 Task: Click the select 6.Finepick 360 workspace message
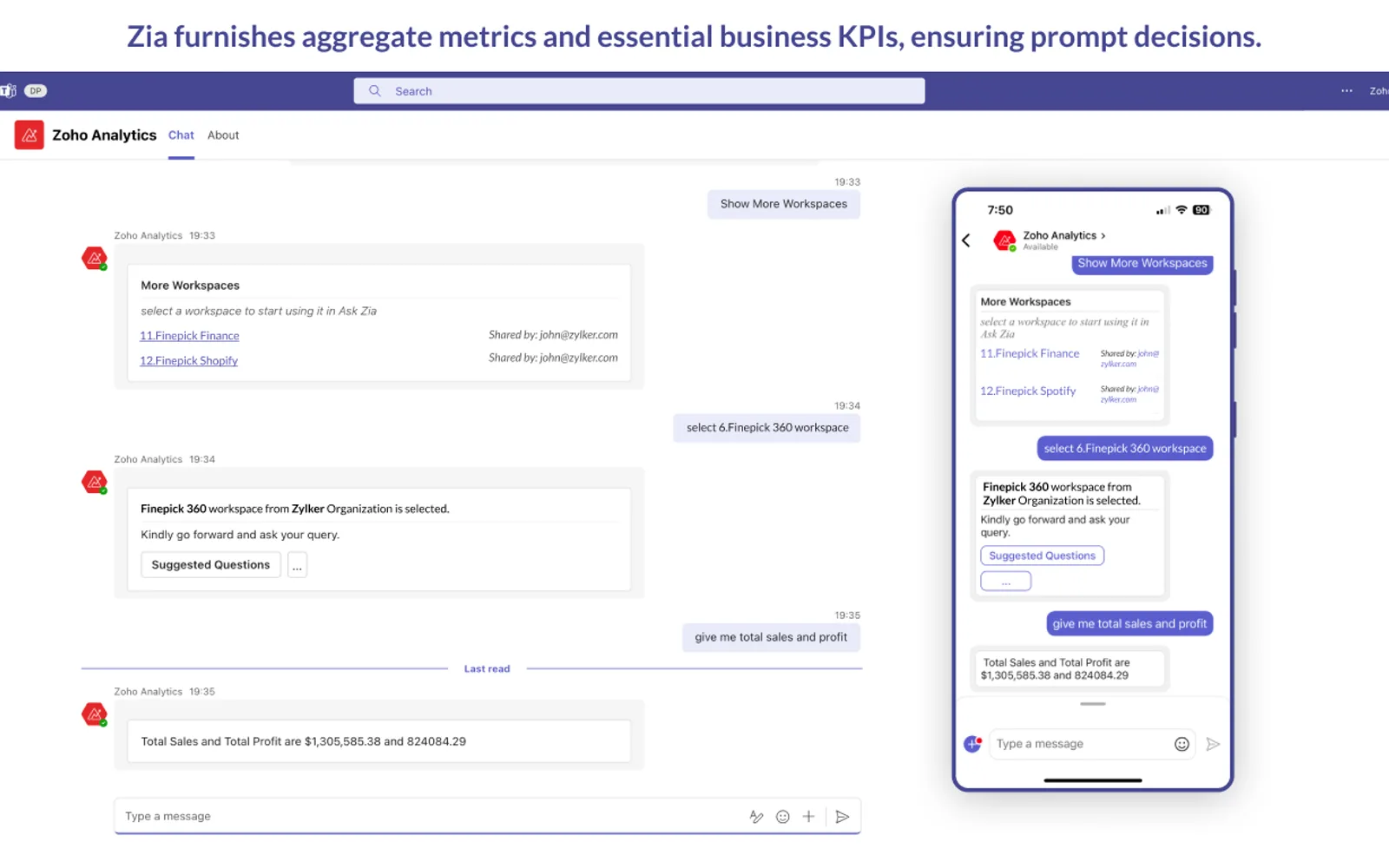pos(767,428)
